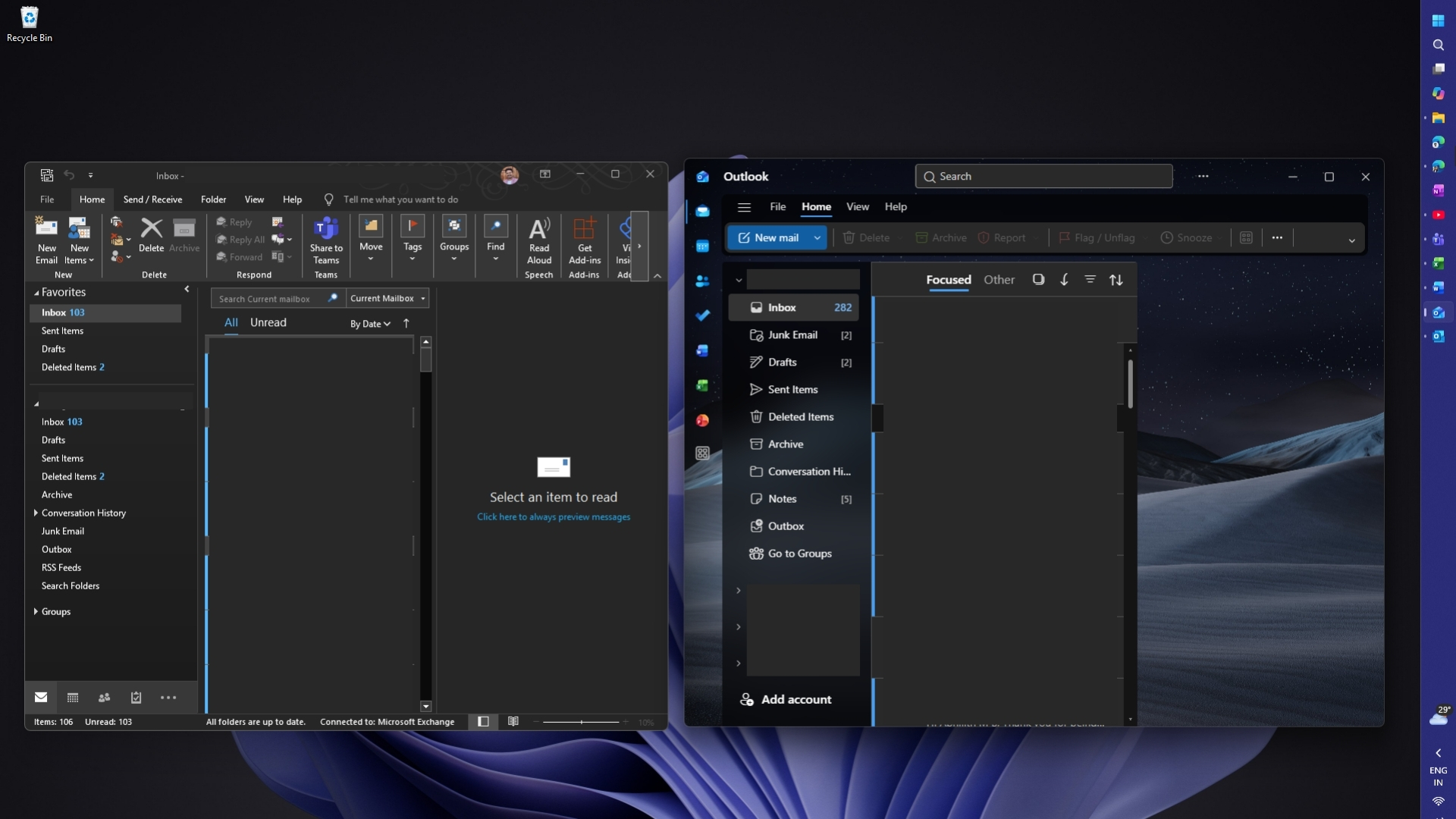Click New mail button in new Outlook
The width and height of the screenshot is (1456, 819).
[767, 238]
